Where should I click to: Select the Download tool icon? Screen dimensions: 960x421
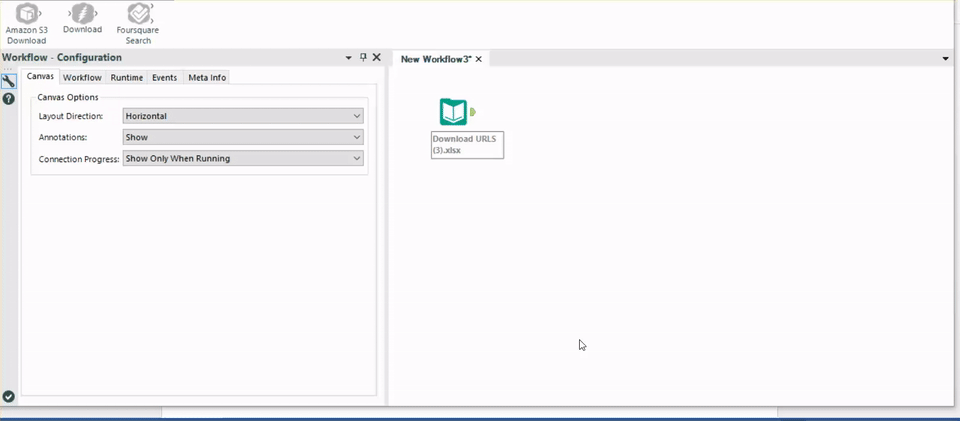pyautogui.click(x=83, y=13)
